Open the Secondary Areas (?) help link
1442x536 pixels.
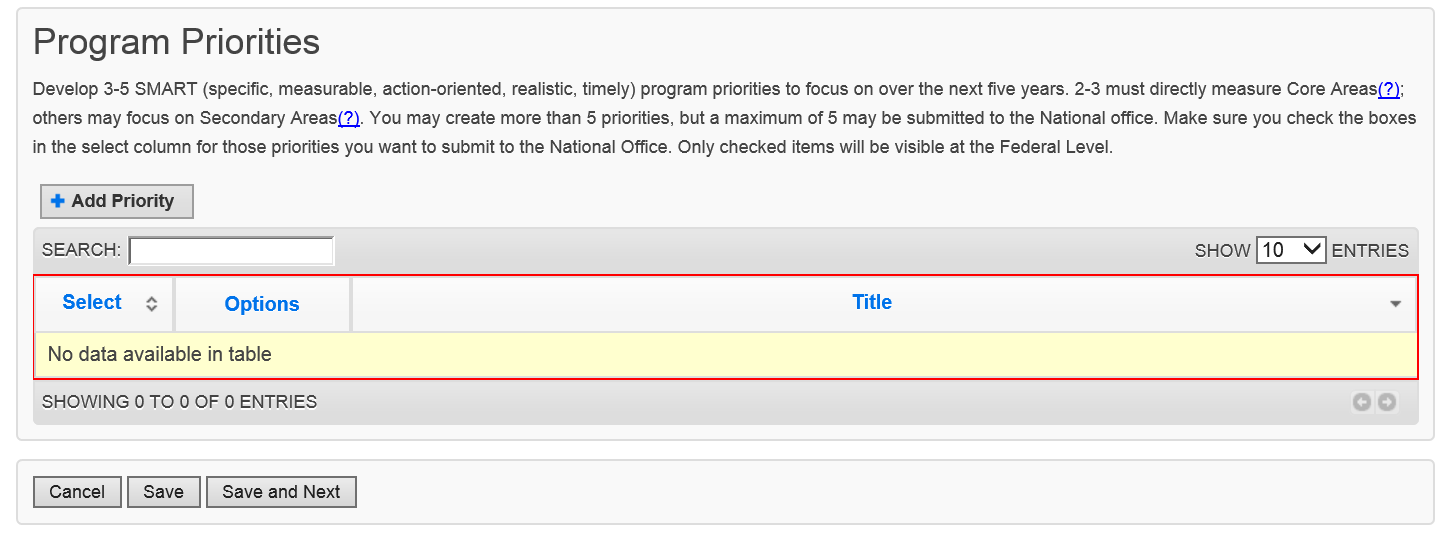tap(349, 118)
